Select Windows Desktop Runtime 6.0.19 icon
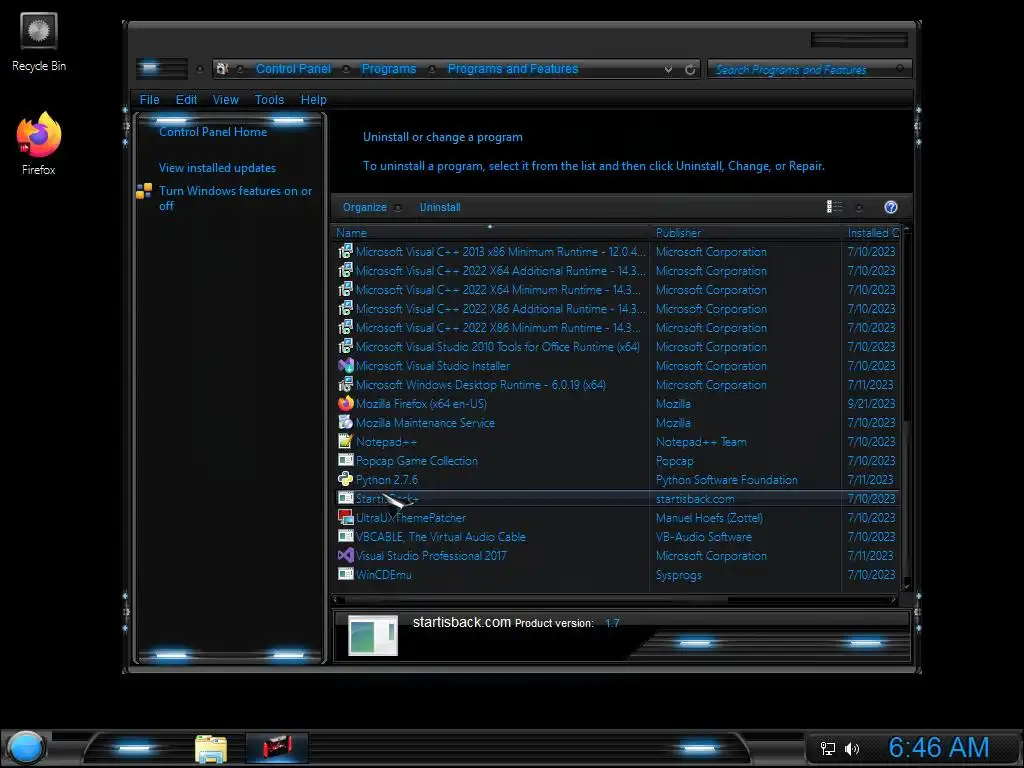This screenshot has height=768, width=1024. [x=345, y=384]
